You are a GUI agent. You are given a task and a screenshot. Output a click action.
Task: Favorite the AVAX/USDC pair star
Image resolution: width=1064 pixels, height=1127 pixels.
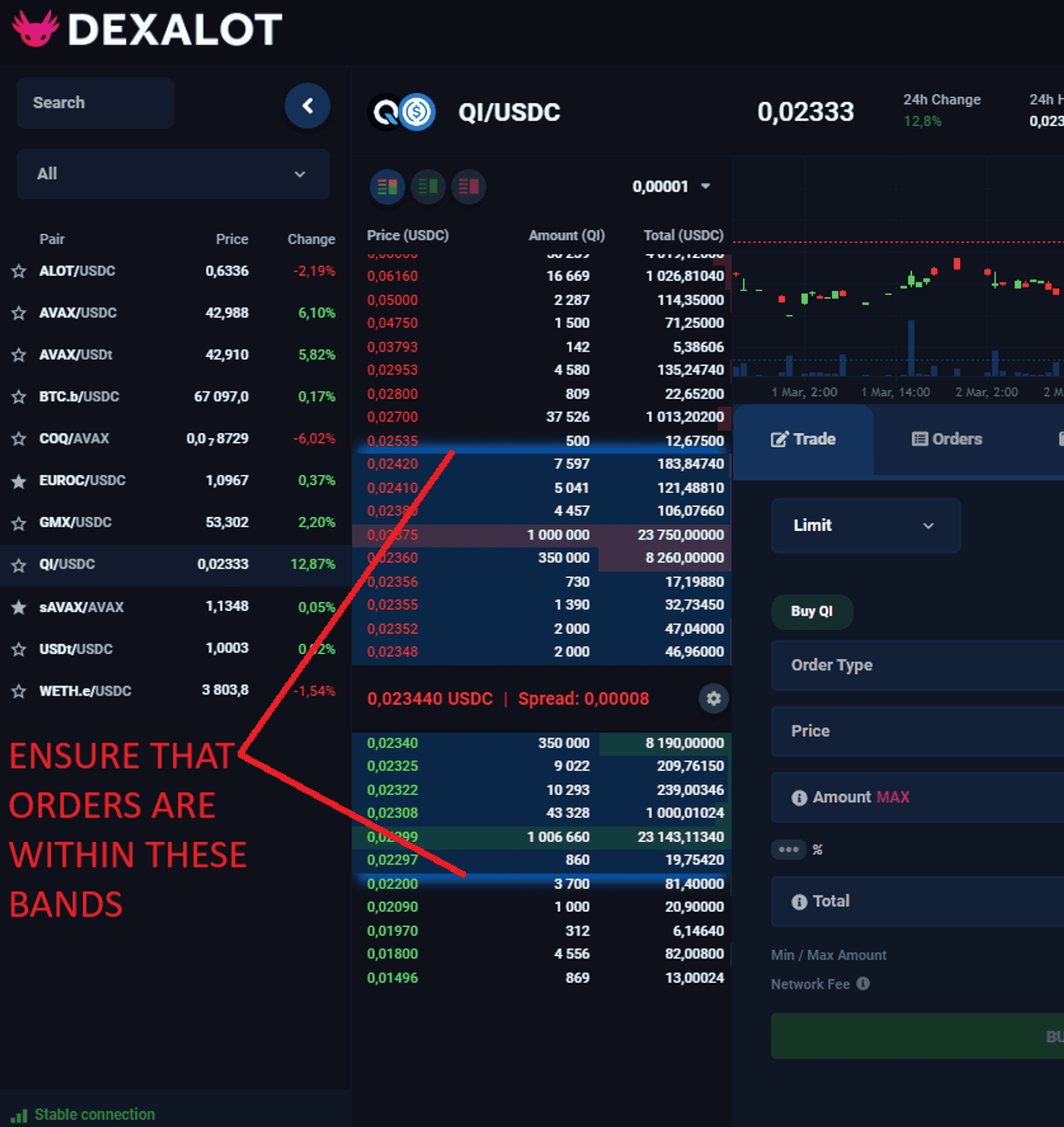click(x=19, y=313)
